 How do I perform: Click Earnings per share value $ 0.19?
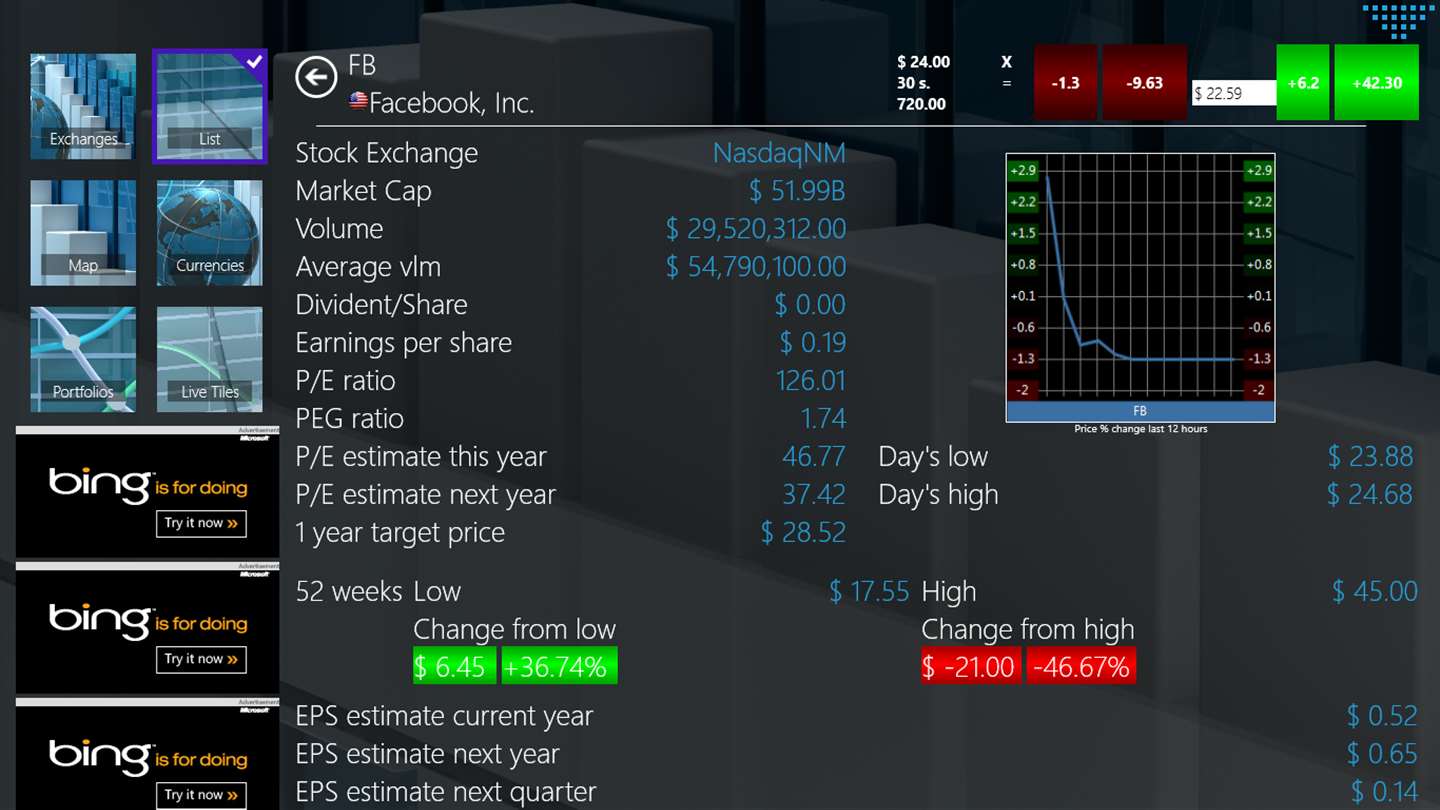pyautogui.click(x=812, y=343)
